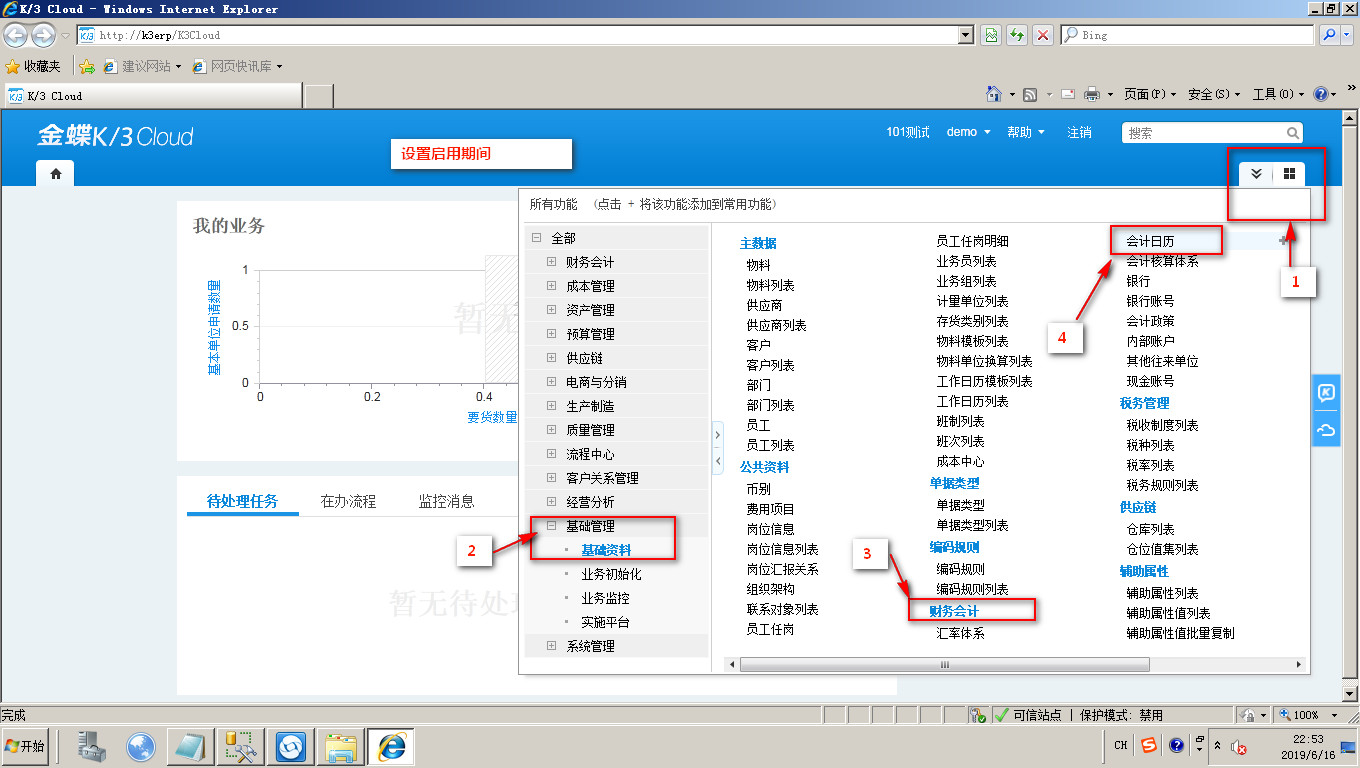
Task: Click the IE refresh icon
Action: click(1017, 35)
